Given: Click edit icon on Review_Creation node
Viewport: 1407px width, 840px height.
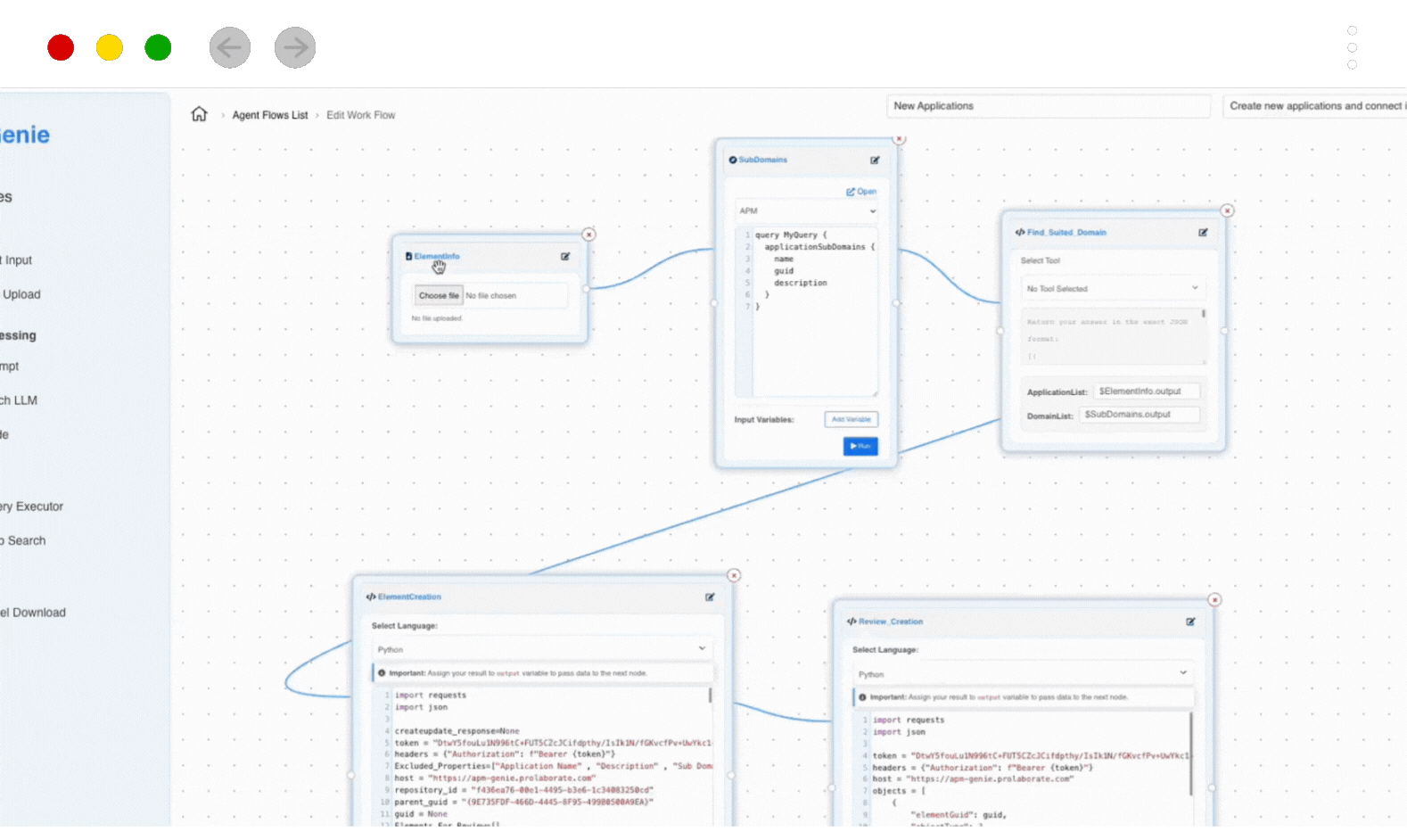Looking at the screenshot, I should coord(1190,622).
